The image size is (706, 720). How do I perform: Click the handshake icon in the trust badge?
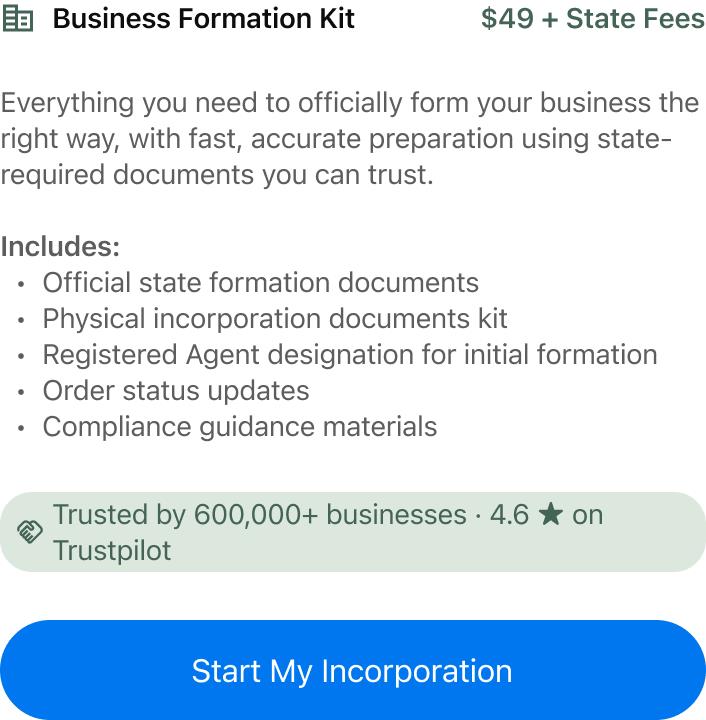pyautogui.click(x=30, y=532)
